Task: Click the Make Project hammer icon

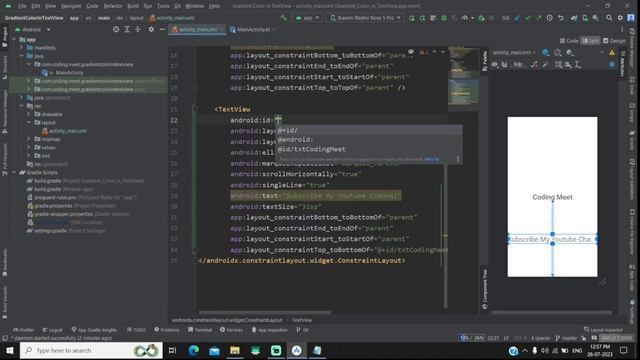Action: [x=283, y=18]
